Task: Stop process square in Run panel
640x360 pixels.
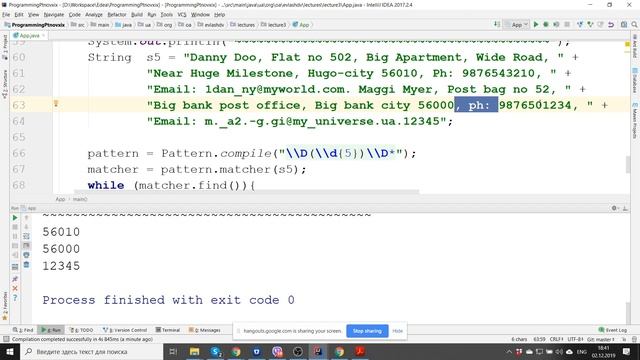Action: click(x=15, y=227)
